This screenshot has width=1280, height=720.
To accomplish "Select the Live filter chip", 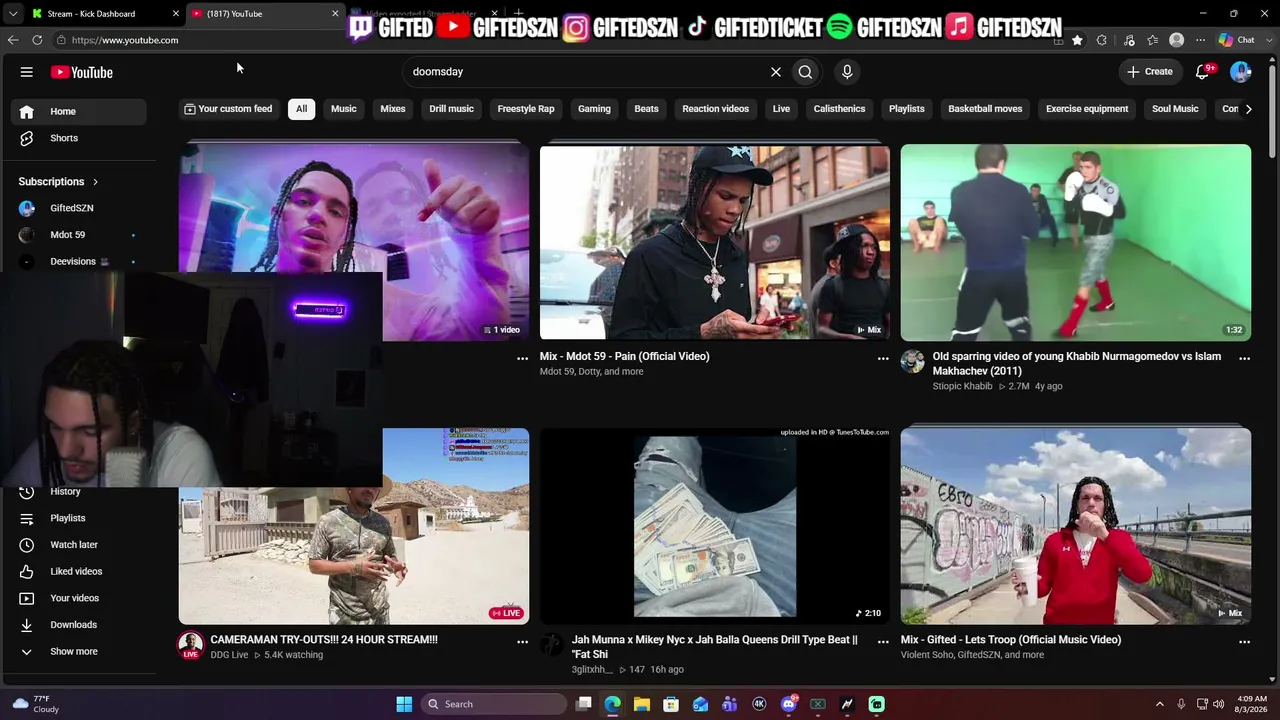I will [781, 109].
